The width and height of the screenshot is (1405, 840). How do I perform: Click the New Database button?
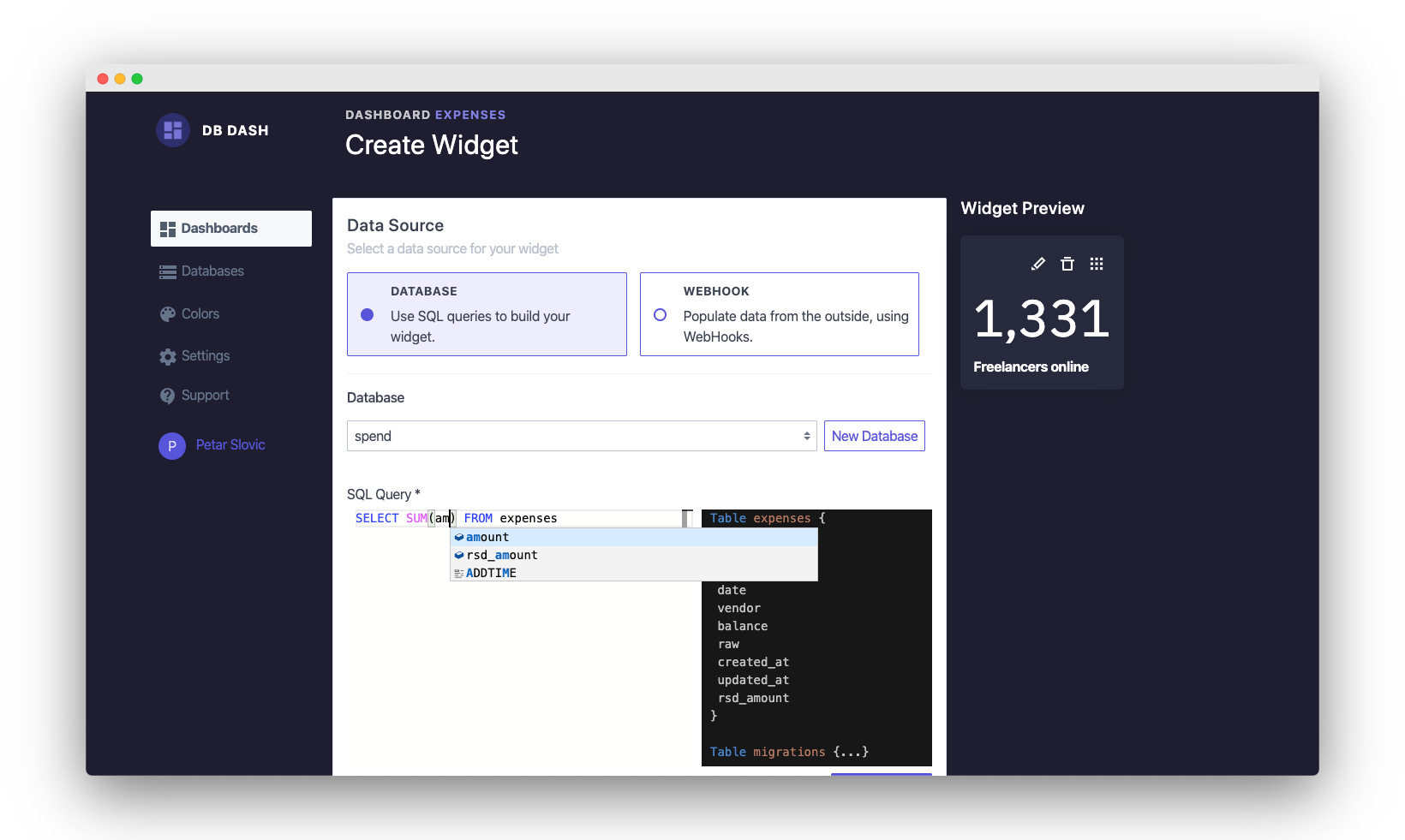tap(875, 436)
